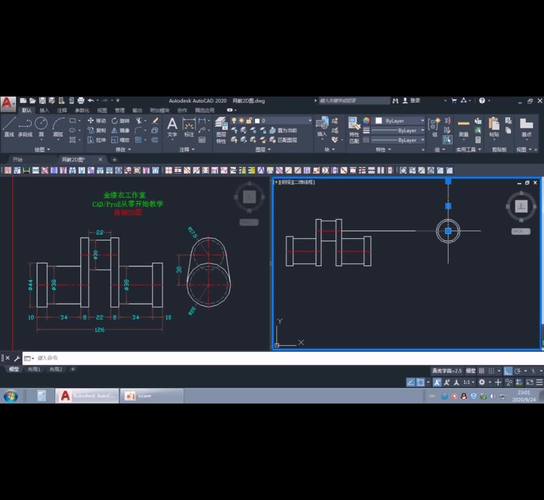Add a new drawing tab with plus
This screenshot has width=544, height=500.
coord(114,160)
